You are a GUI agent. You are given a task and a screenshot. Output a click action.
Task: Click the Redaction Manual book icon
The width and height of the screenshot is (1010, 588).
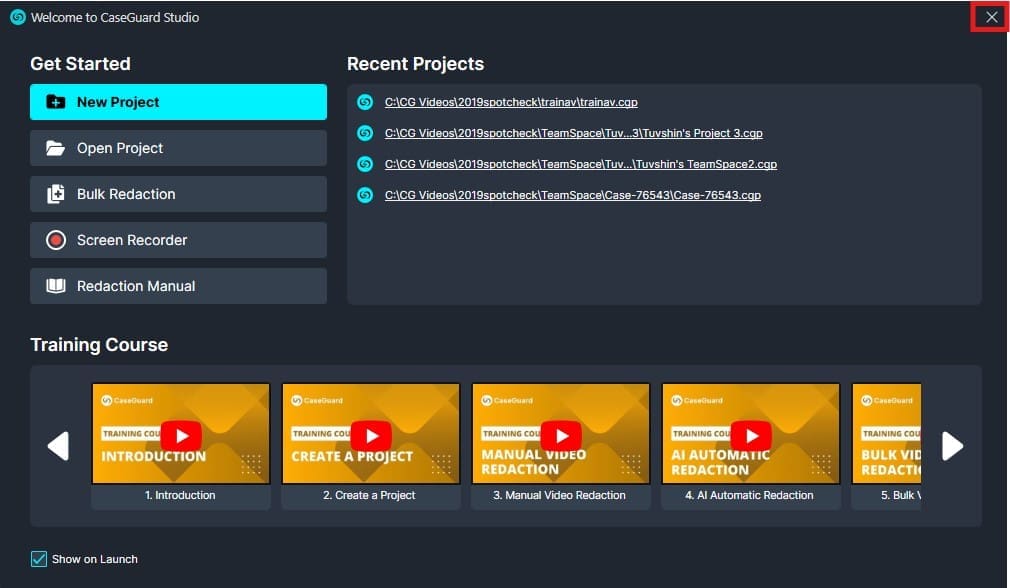pyautogui.click(x=56, y=286)
